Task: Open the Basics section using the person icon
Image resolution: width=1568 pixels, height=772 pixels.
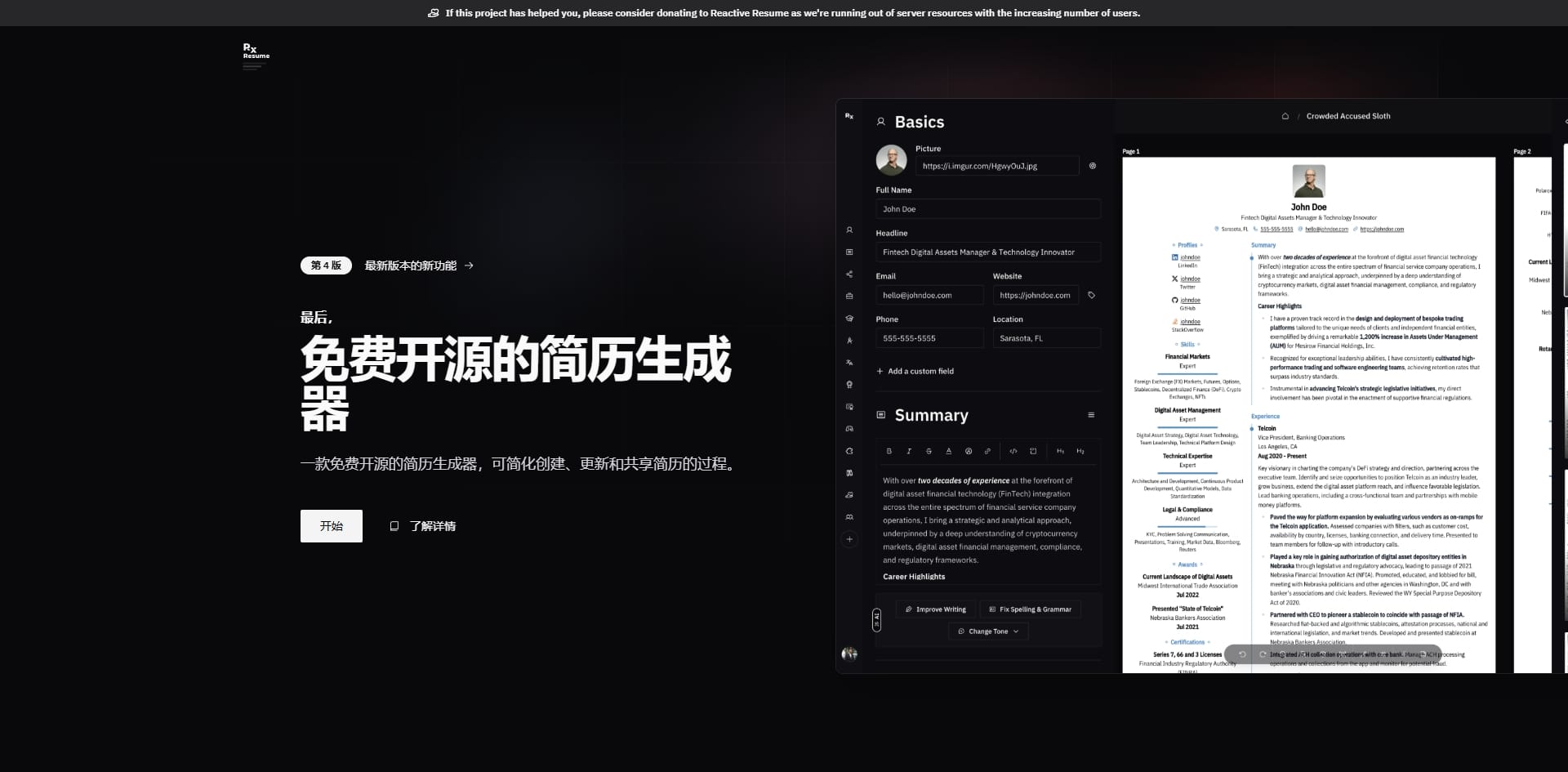Action: click(849, 230)
